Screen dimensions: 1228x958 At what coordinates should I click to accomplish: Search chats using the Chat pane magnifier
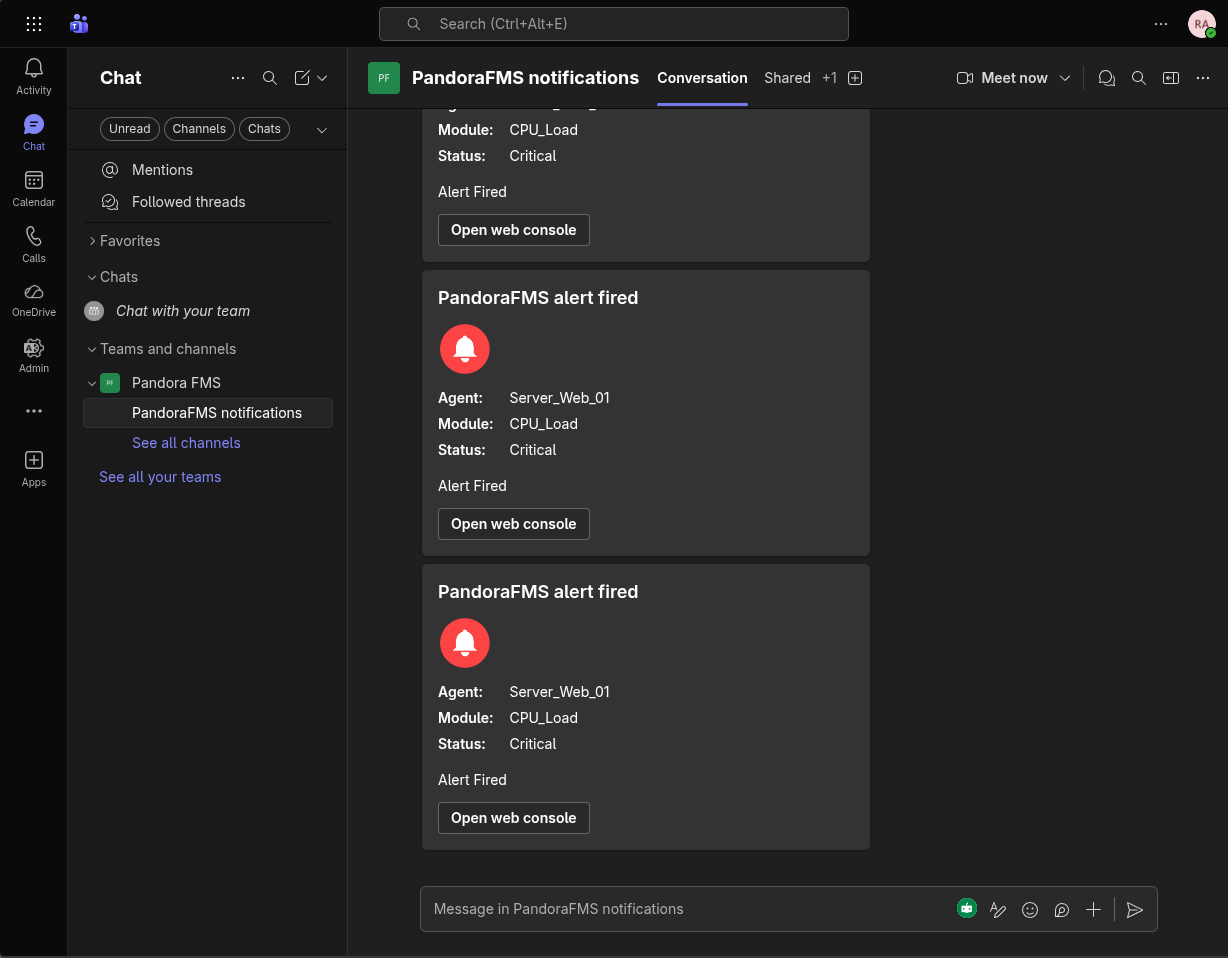click(x=270, y=78)
